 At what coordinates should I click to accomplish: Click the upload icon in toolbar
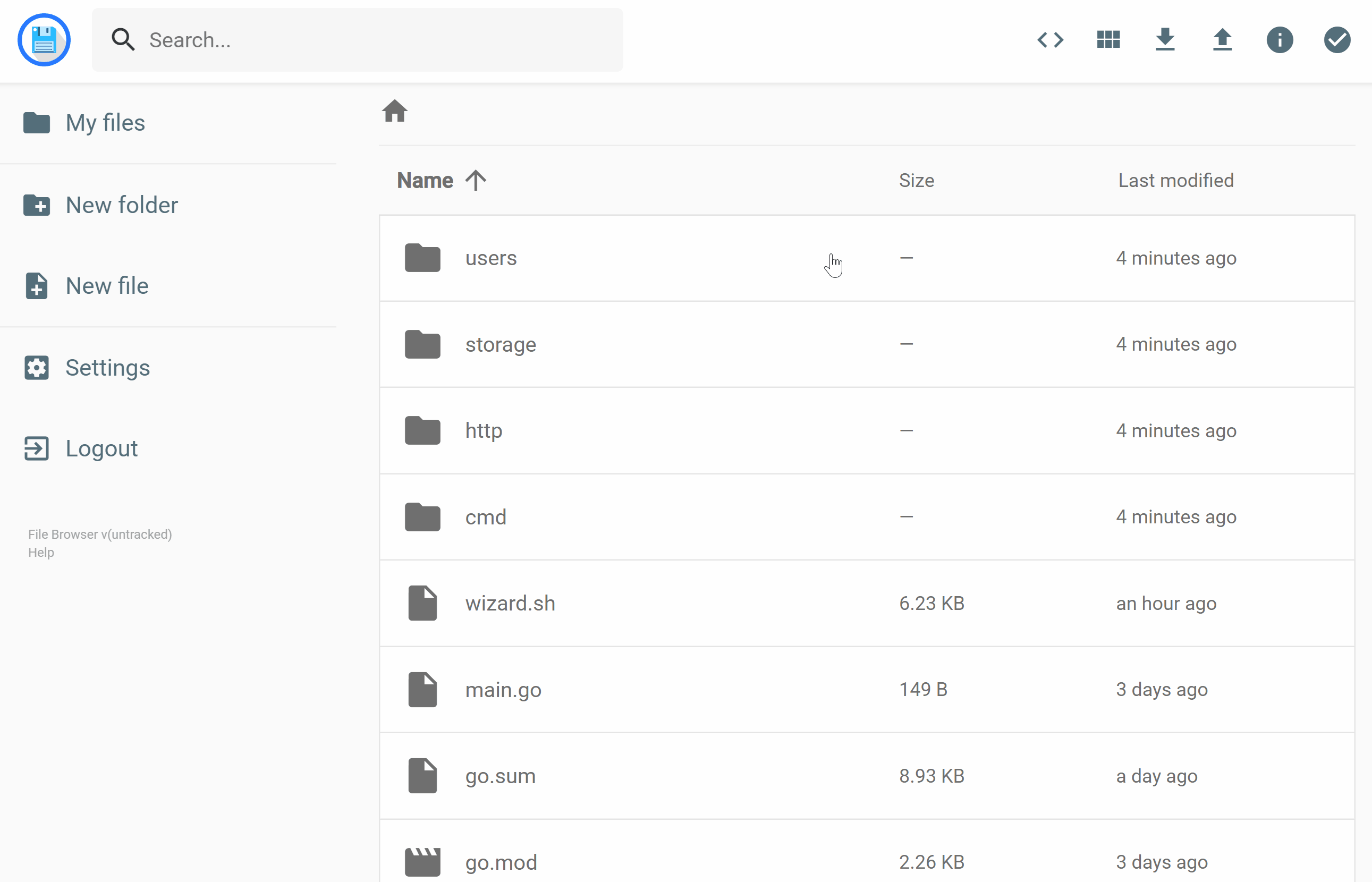pyautogui.click(x=1222, y=40)
